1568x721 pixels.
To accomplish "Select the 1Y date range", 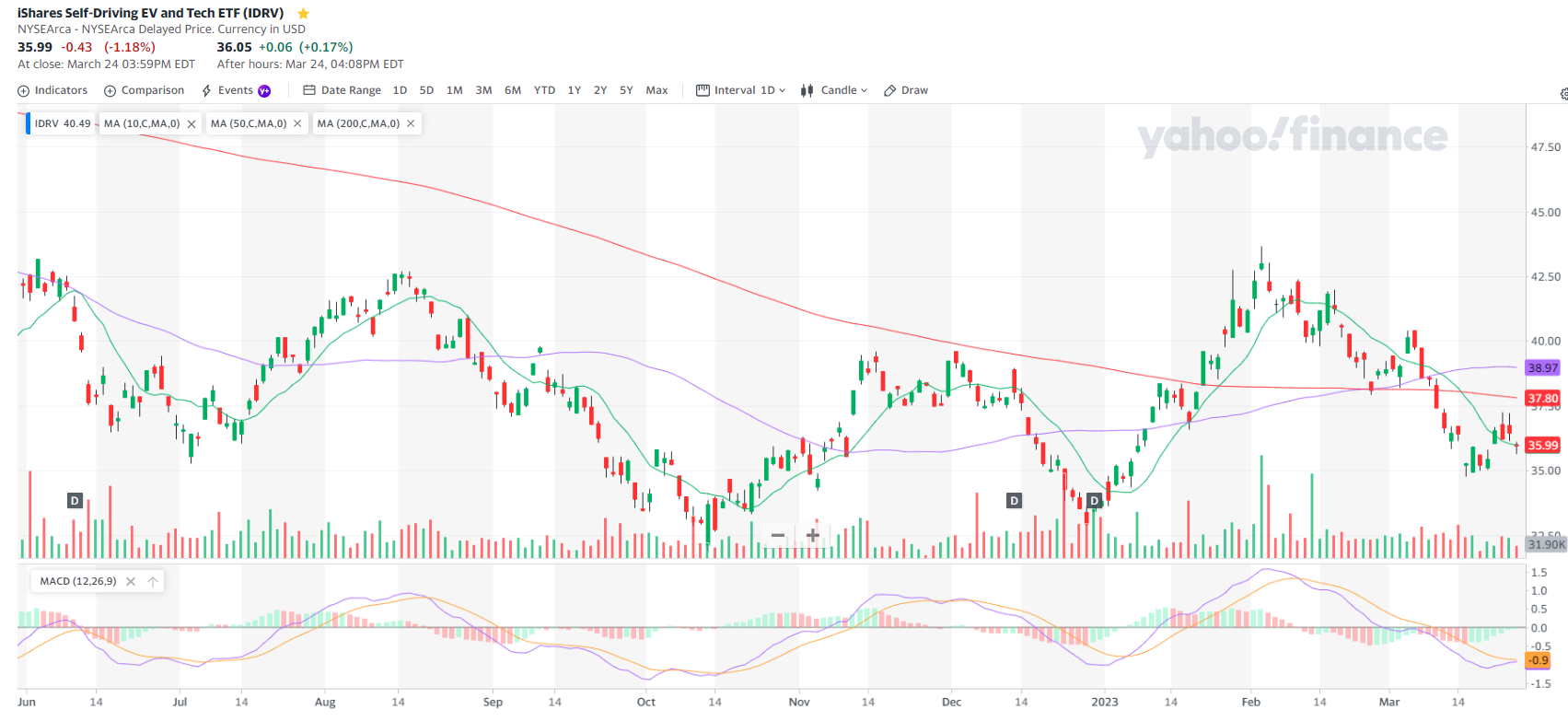I will 574,90.
